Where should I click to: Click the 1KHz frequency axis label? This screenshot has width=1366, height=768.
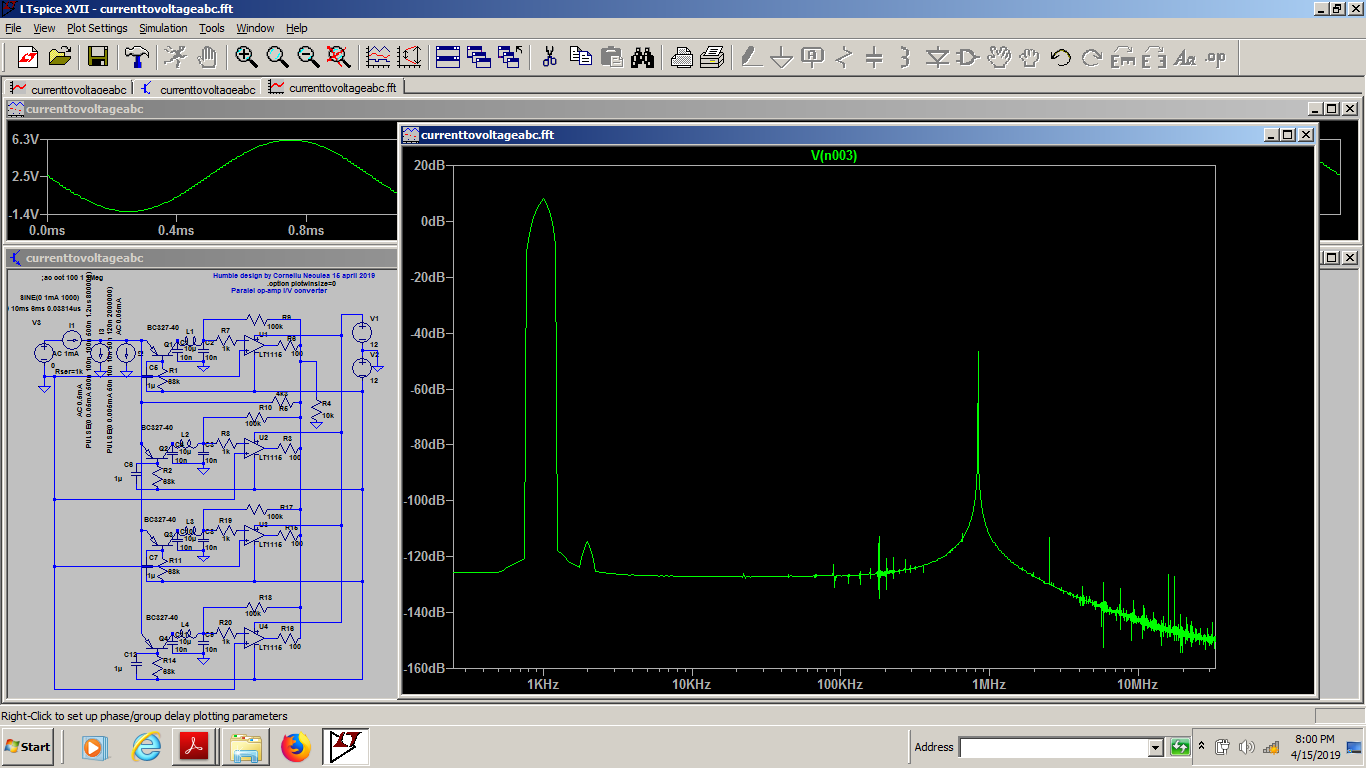pyautogui.click(x=542, y=685)
